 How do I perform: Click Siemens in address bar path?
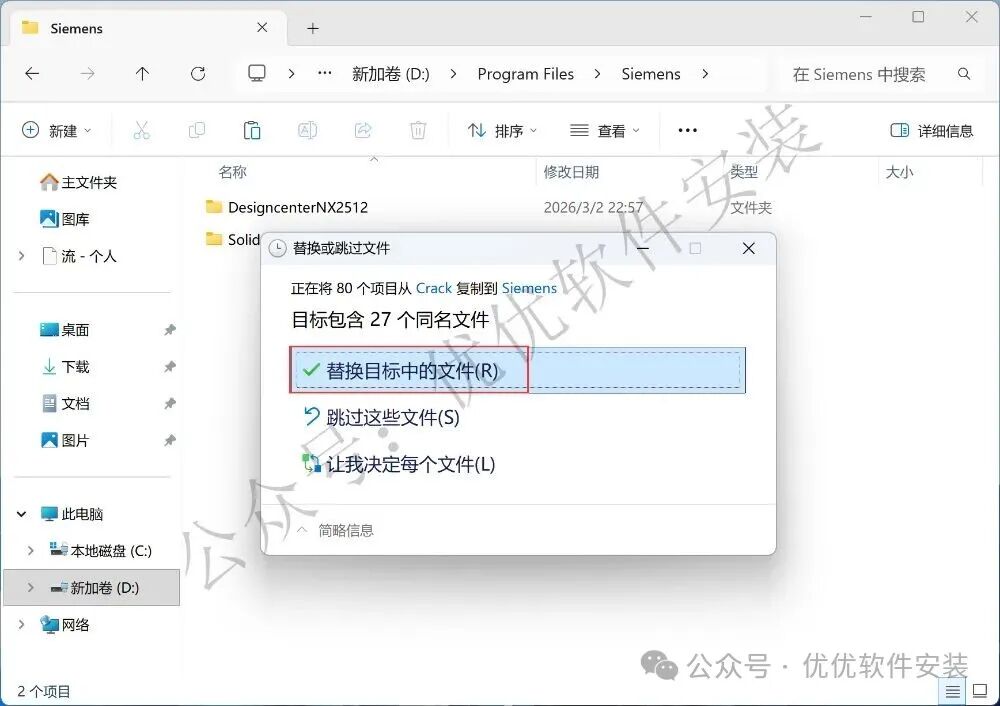tap(651, 74)
